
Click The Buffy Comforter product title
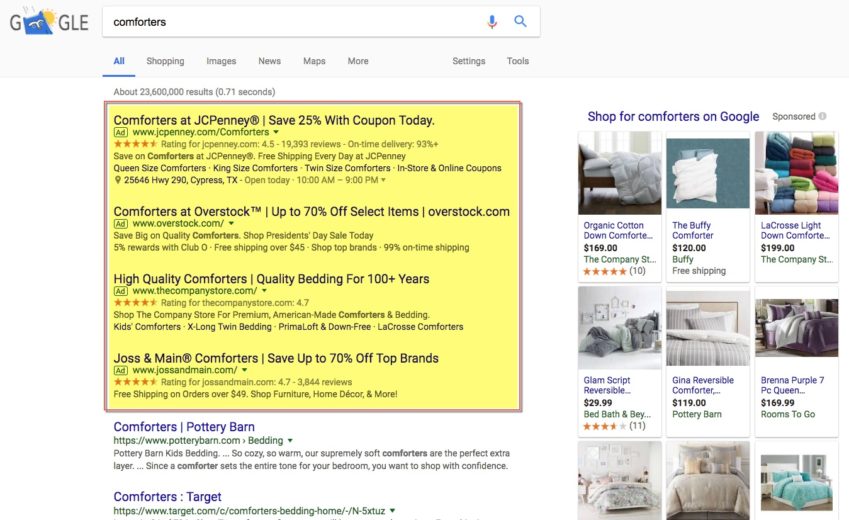coord(693,230)
